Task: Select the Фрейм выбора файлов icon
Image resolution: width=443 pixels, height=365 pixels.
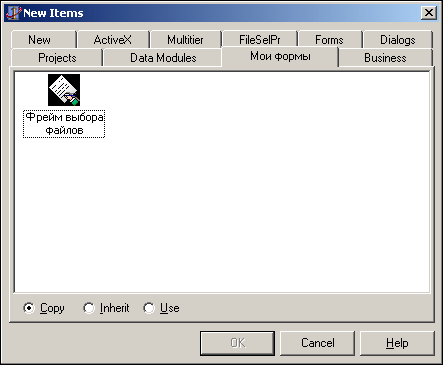Action: point(64,90)
